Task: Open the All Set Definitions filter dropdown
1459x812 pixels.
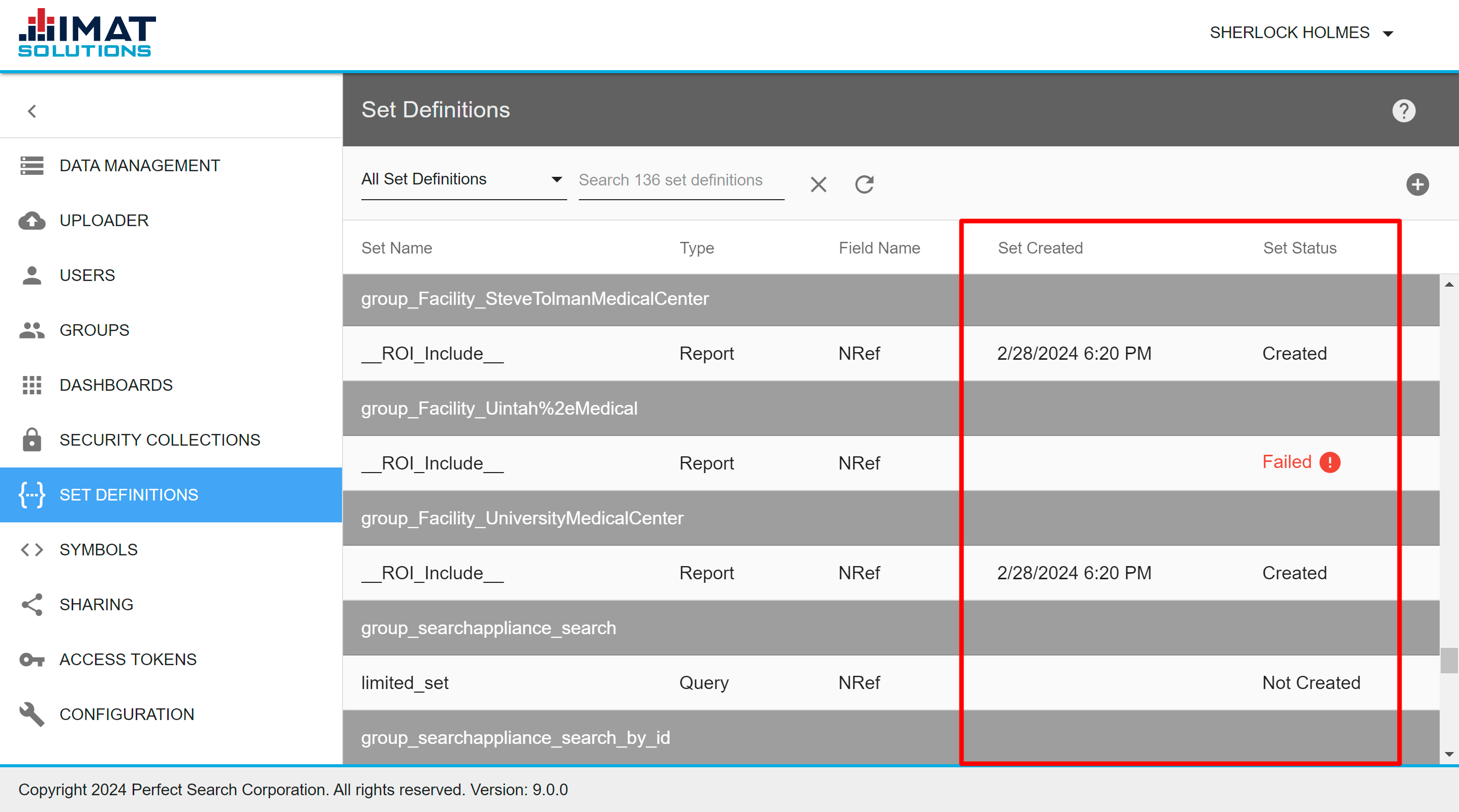Action: [x=463, y=179]
